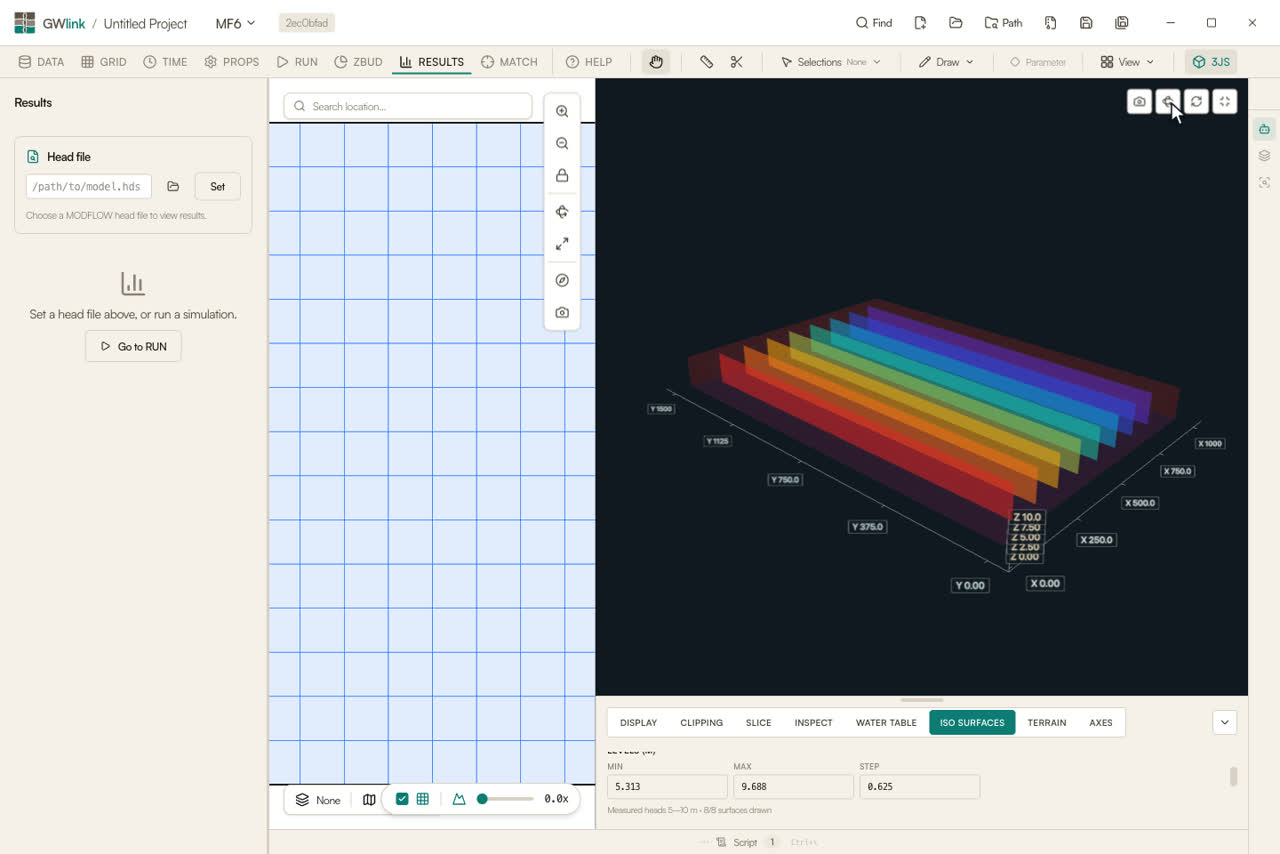Browse for head file folder icon

pos(173,187)
